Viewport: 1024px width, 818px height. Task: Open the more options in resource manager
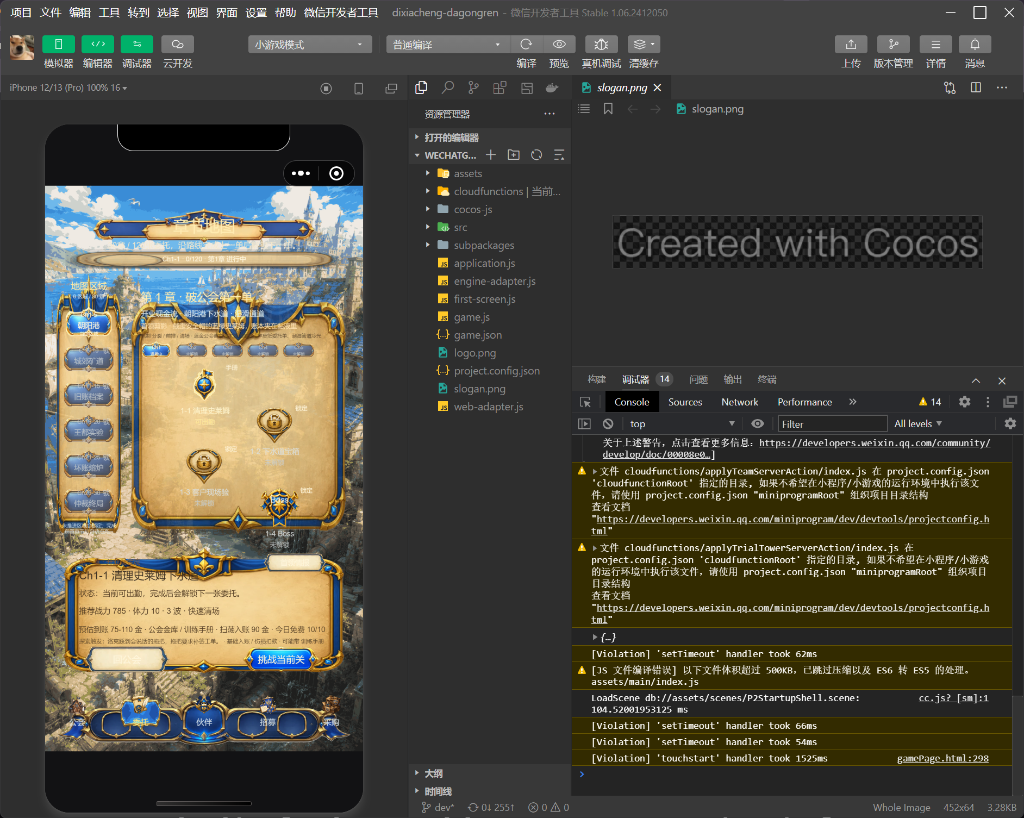pos(549,114)
